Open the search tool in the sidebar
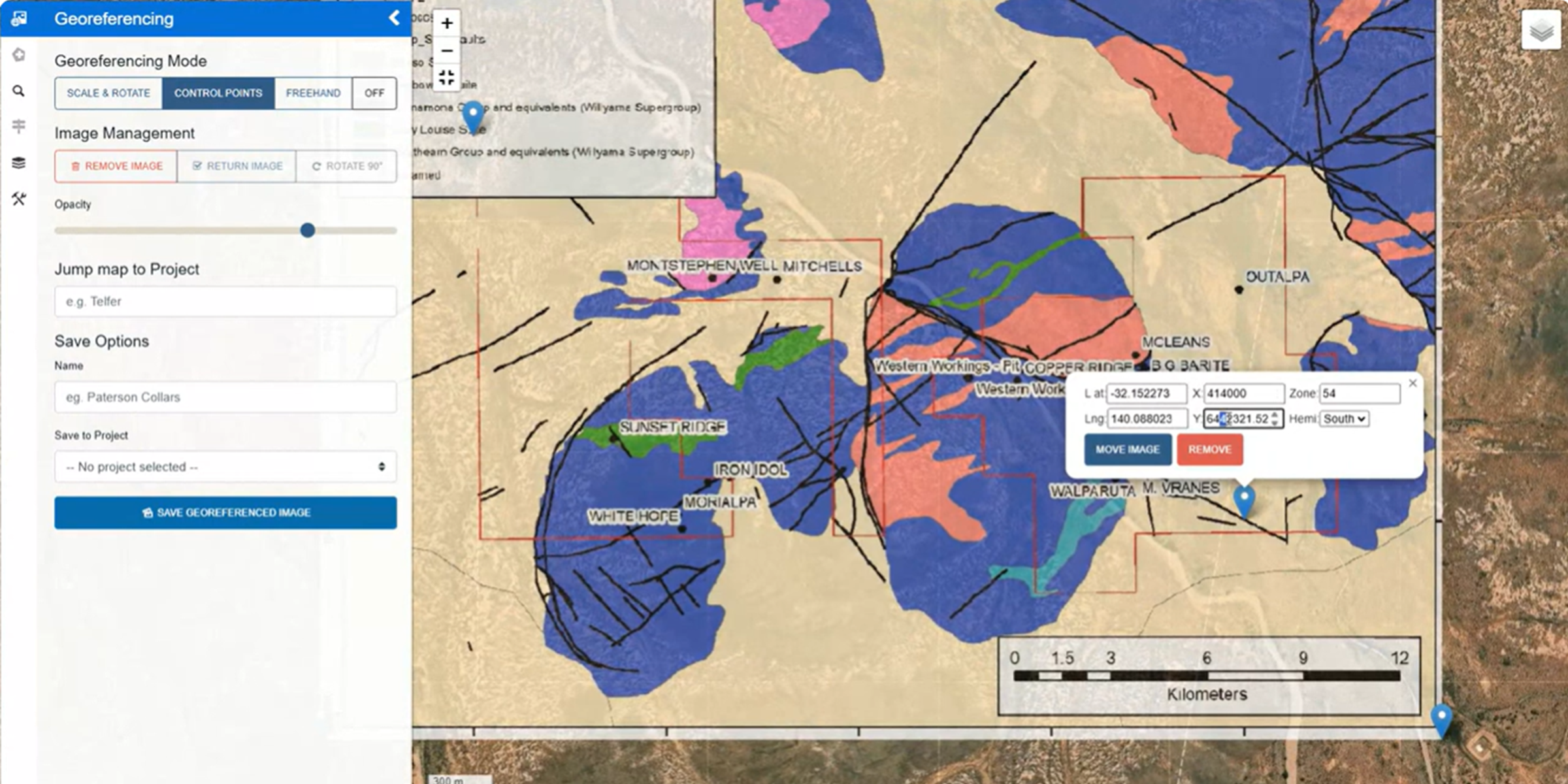 click(x=19, y=91)
